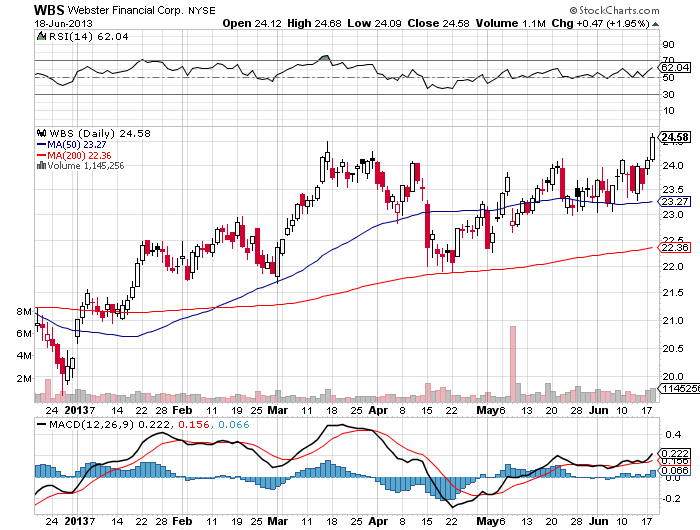Viewport: 700px width, 530px height.
Task: Click the Volume 1.1M header value
Action: [x=510, y=23]
